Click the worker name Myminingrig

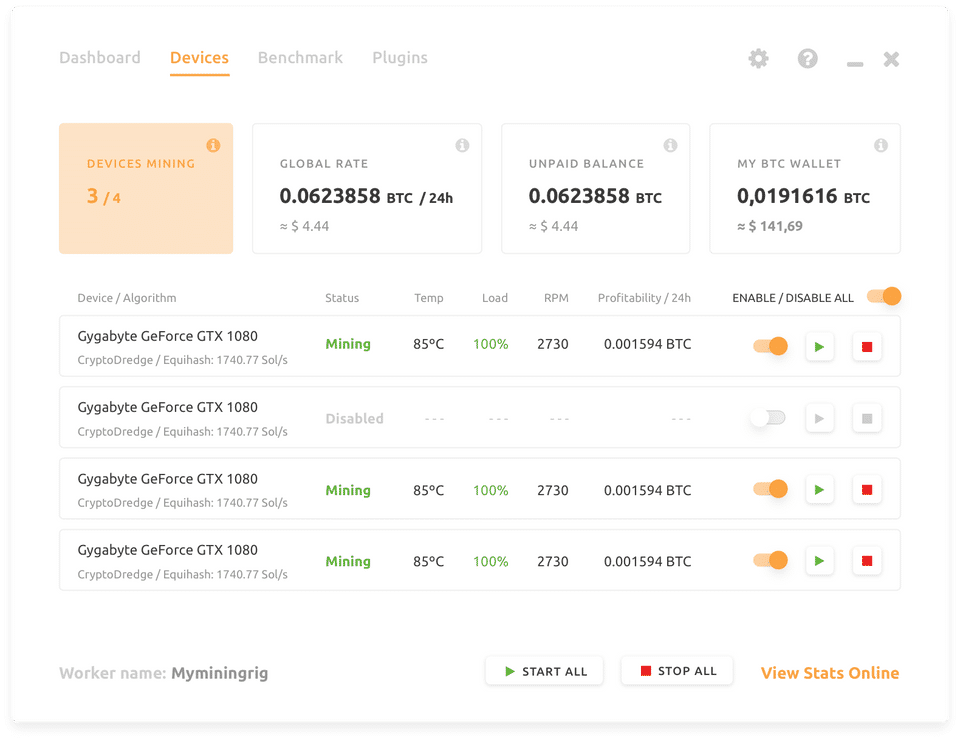pos(220,673)
